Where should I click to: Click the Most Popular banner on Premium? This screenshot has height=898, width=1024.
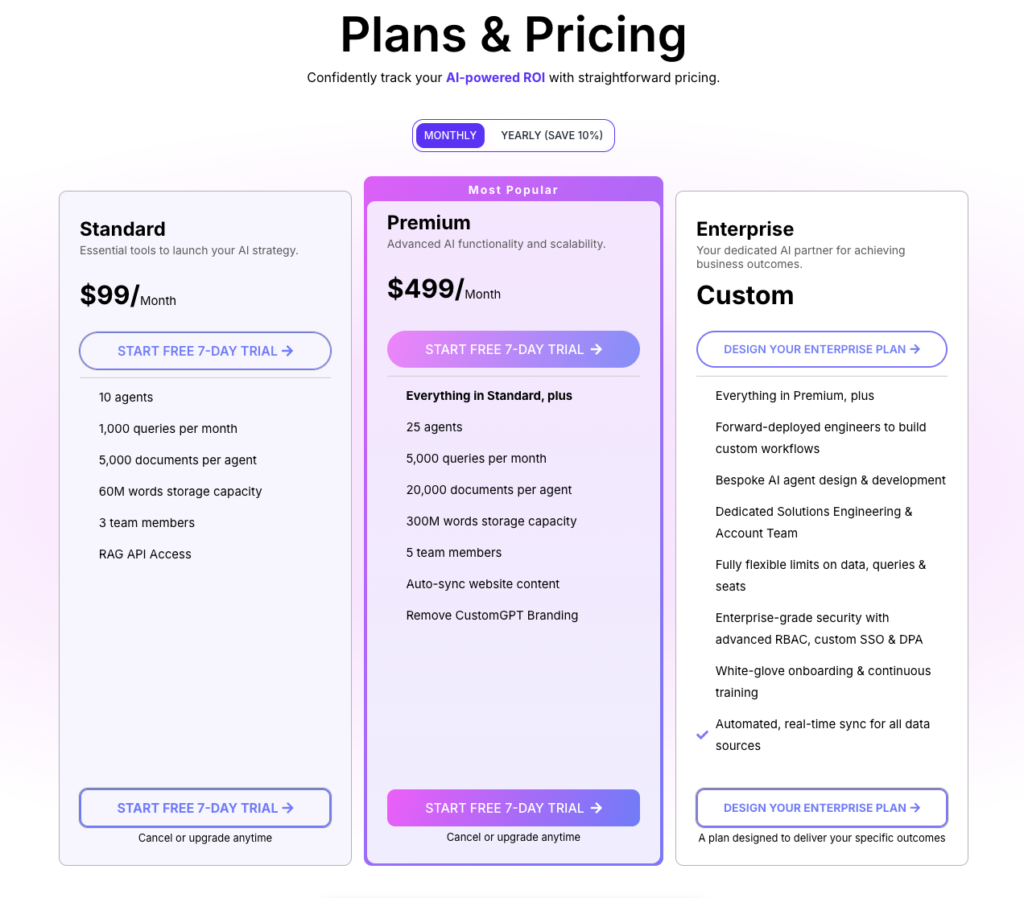pyautogui.click(x=513, y=189)
